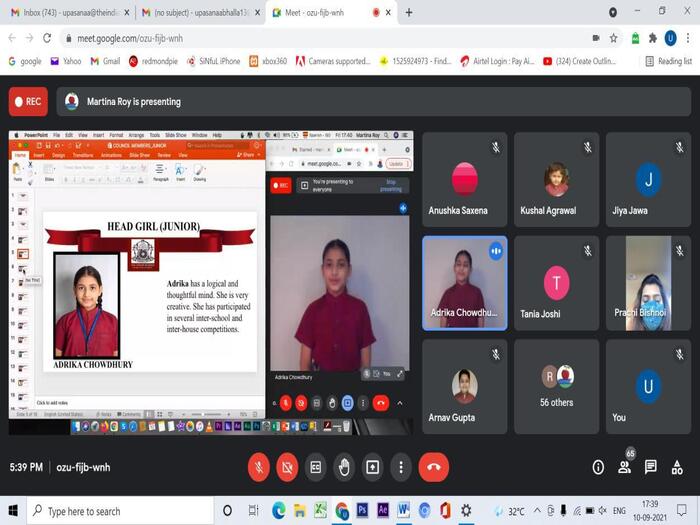Open the google bookmark
Viewport: 700px width, 525px height.
pyautogui.click(x=25, y=61)
